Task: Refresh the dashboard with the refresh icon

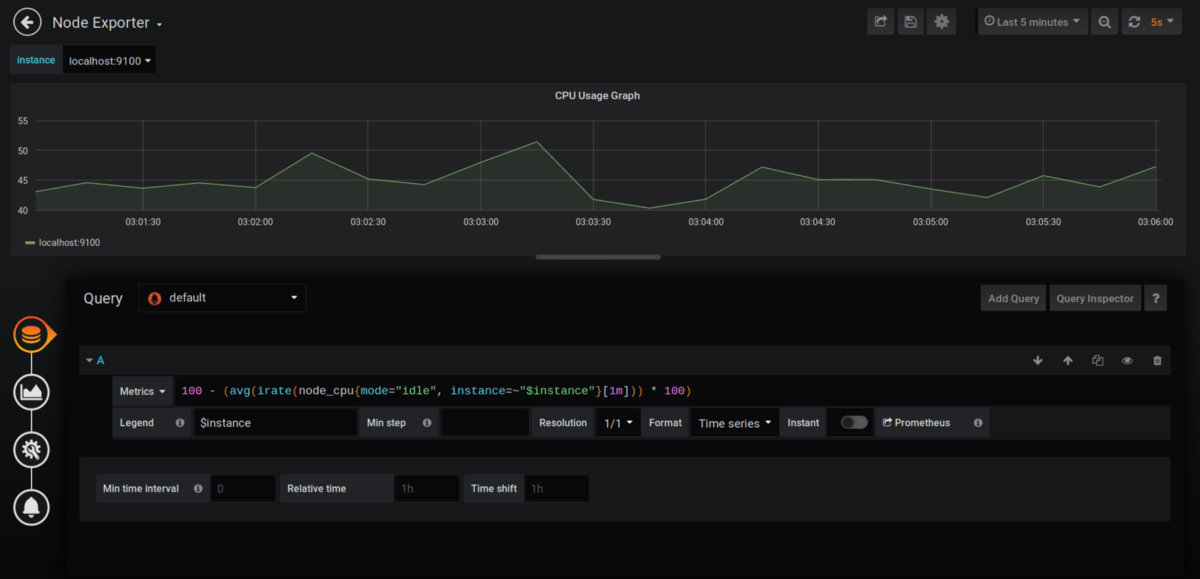Action: pos(1133,22)
